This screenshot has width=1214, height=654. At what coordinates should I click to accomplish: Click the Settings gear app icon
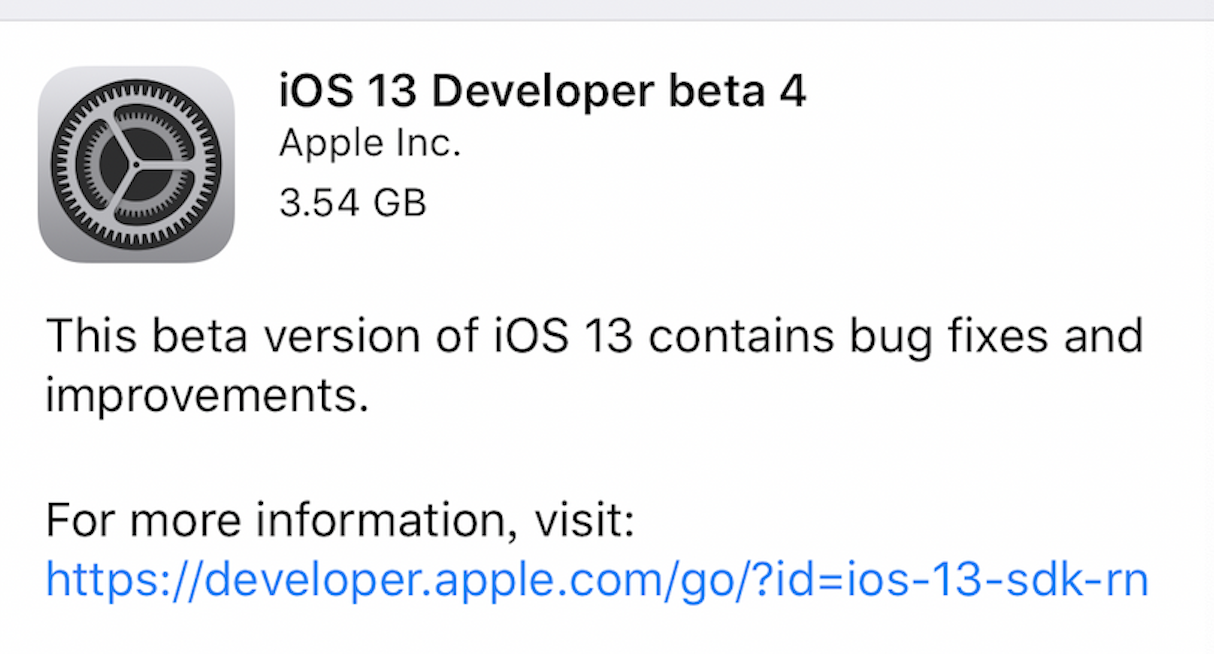click(x=136, y=163)
